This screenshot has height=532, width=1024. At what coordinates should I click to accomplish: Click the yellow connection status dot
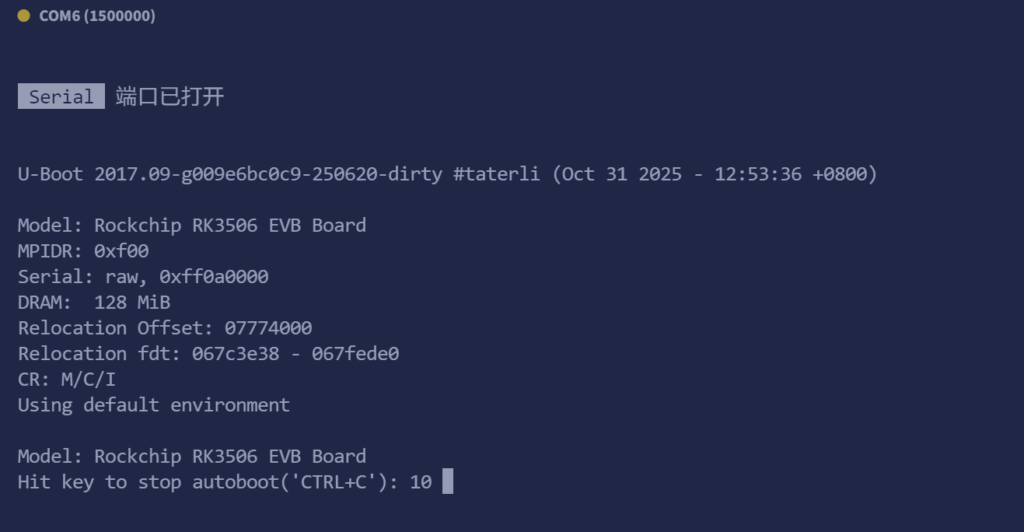(x=24, y=16)
